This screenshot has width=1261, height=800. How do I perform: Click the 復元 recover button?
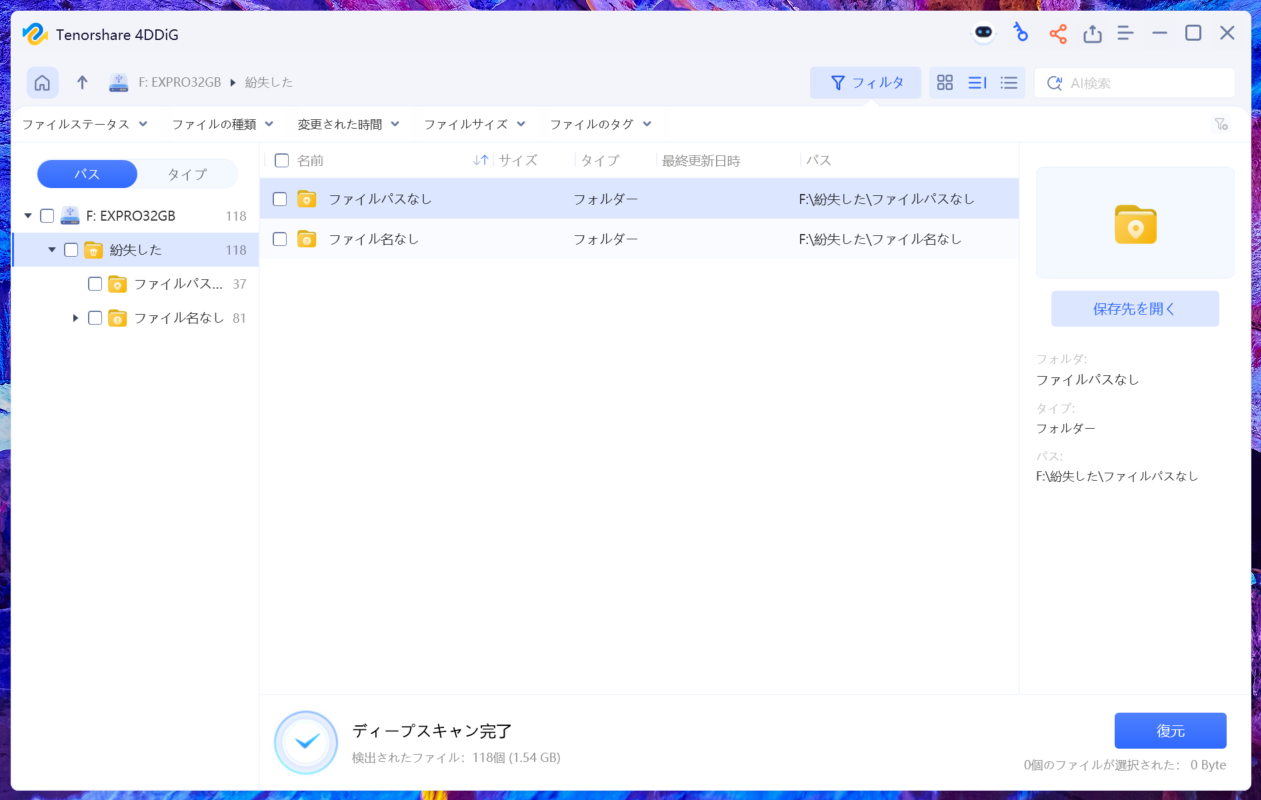[1170, 731]
